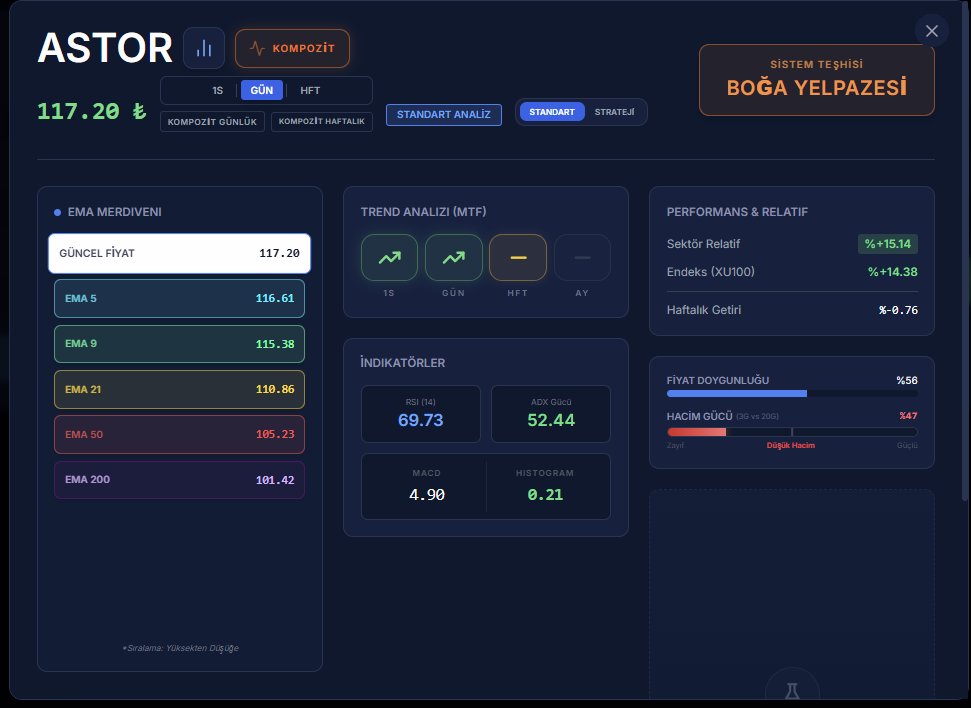The image size is (971, 708).
Task: Click the Endeks (XU100) %+14.38 value
Action: 892,272
